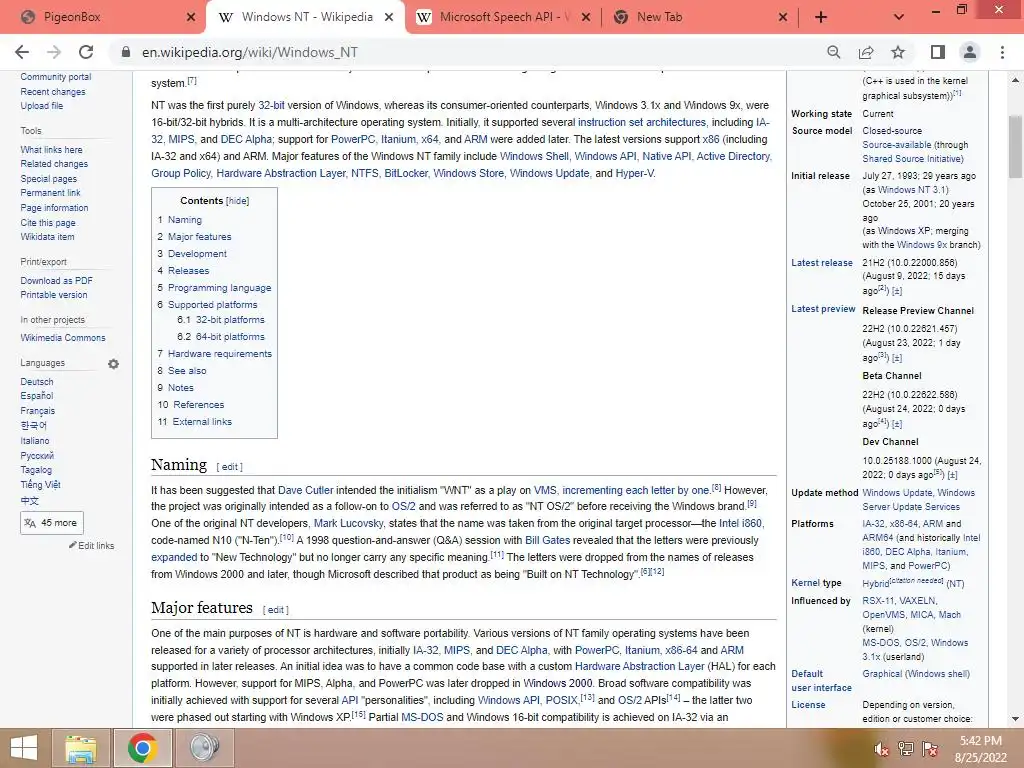Click the Chrome taskbar icon
This screenshot has width=1024, height=768.
pyautogui.click(x=142, y=748)
